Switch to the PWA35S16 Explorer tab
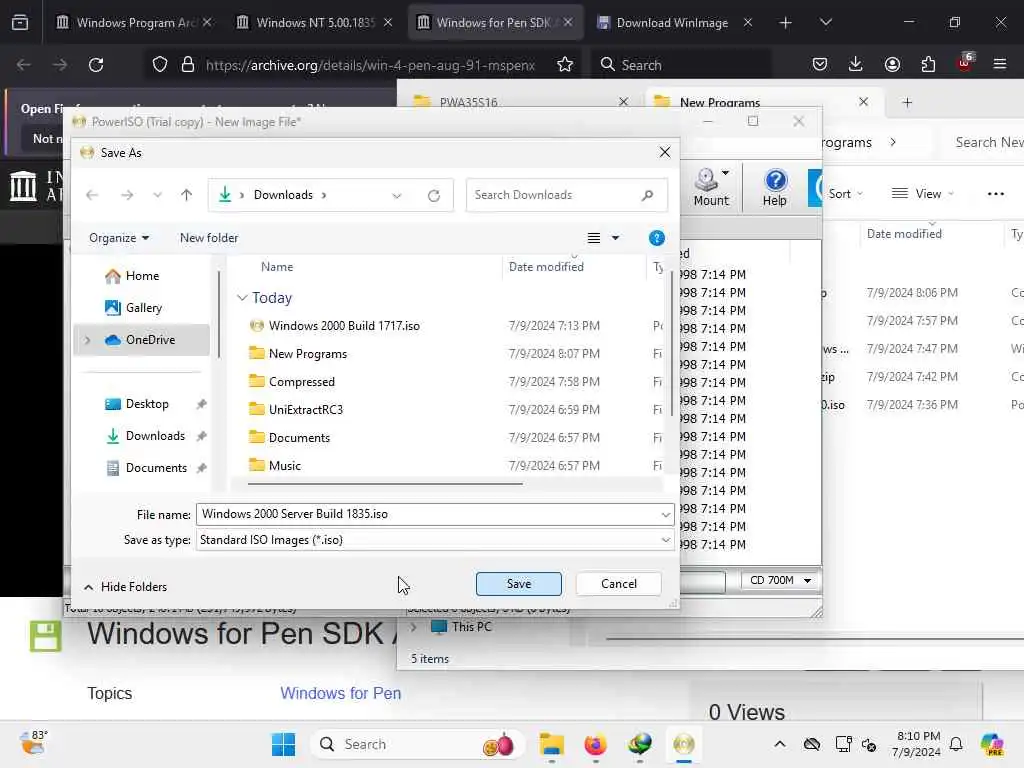 tap(468, 103)
